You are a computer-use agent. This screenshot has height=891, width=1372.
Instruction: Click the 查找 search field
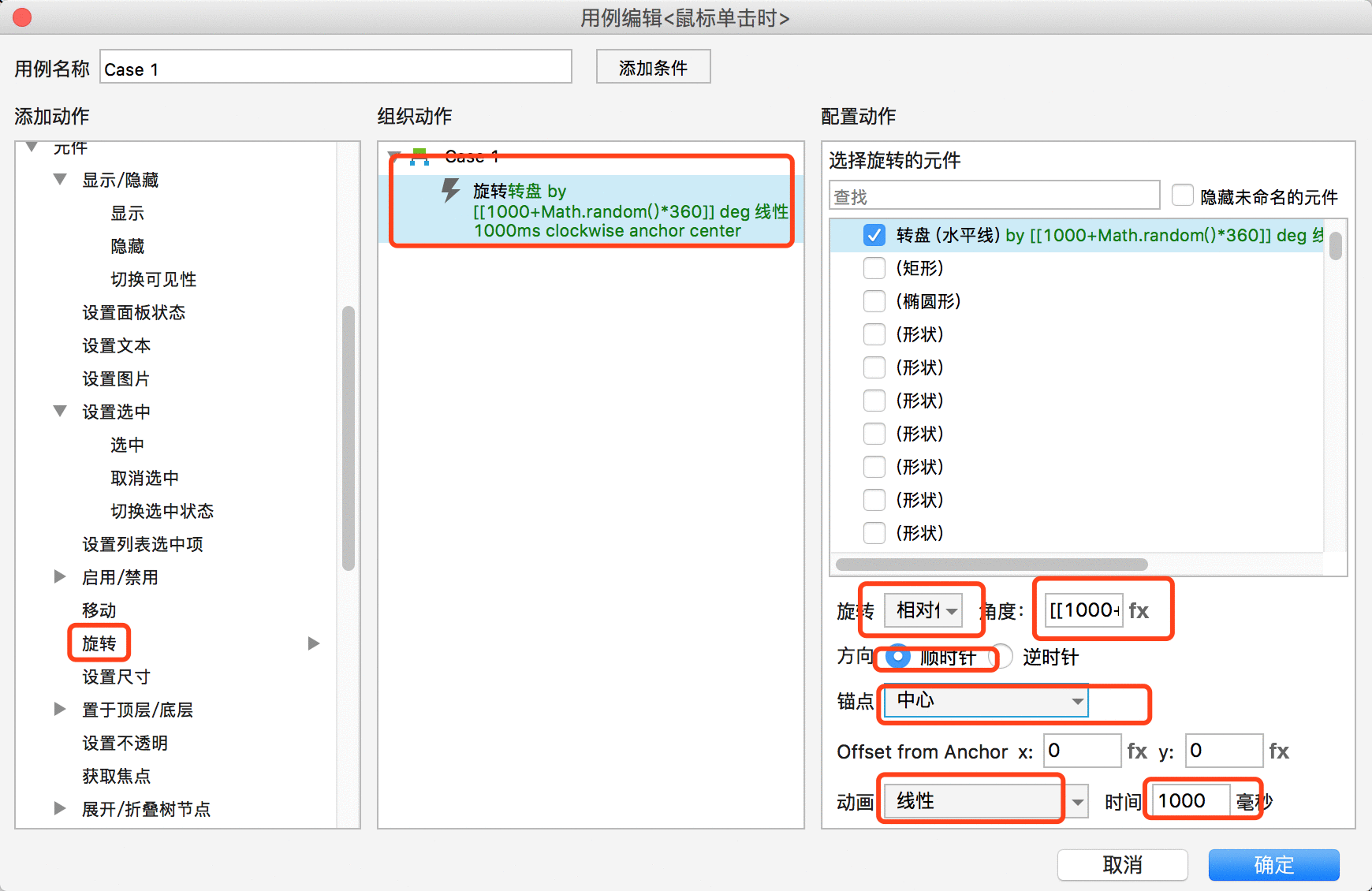point(994,196)
